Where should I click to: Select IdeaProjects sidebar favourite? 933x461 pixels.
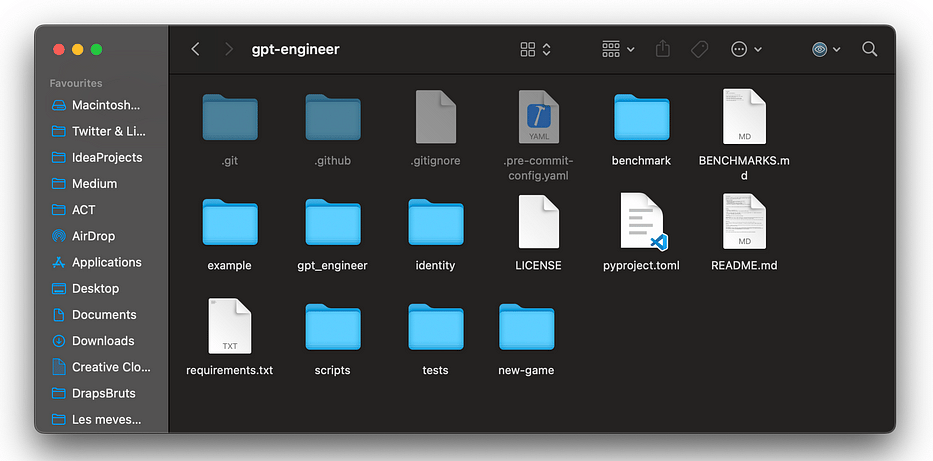[x=107, y=157]
